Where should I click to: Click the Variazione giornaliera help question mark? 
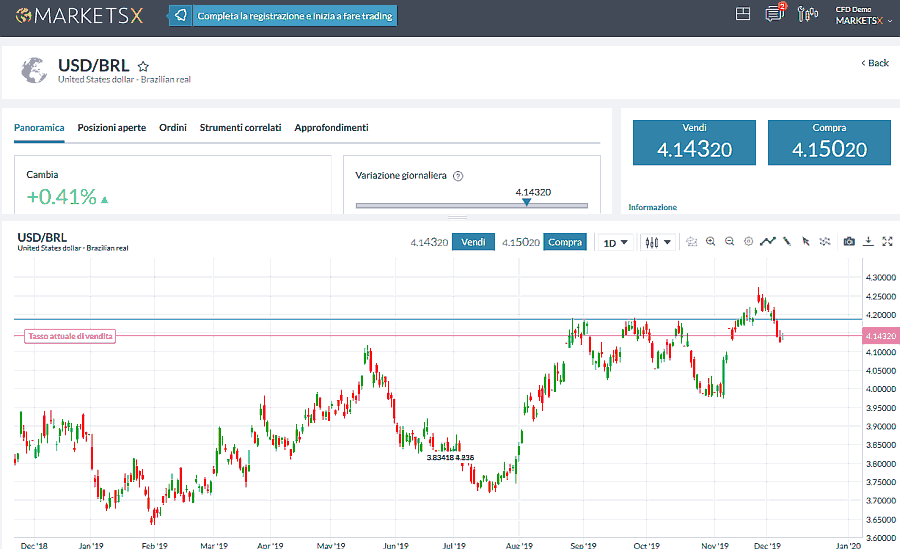pos(458,175)
